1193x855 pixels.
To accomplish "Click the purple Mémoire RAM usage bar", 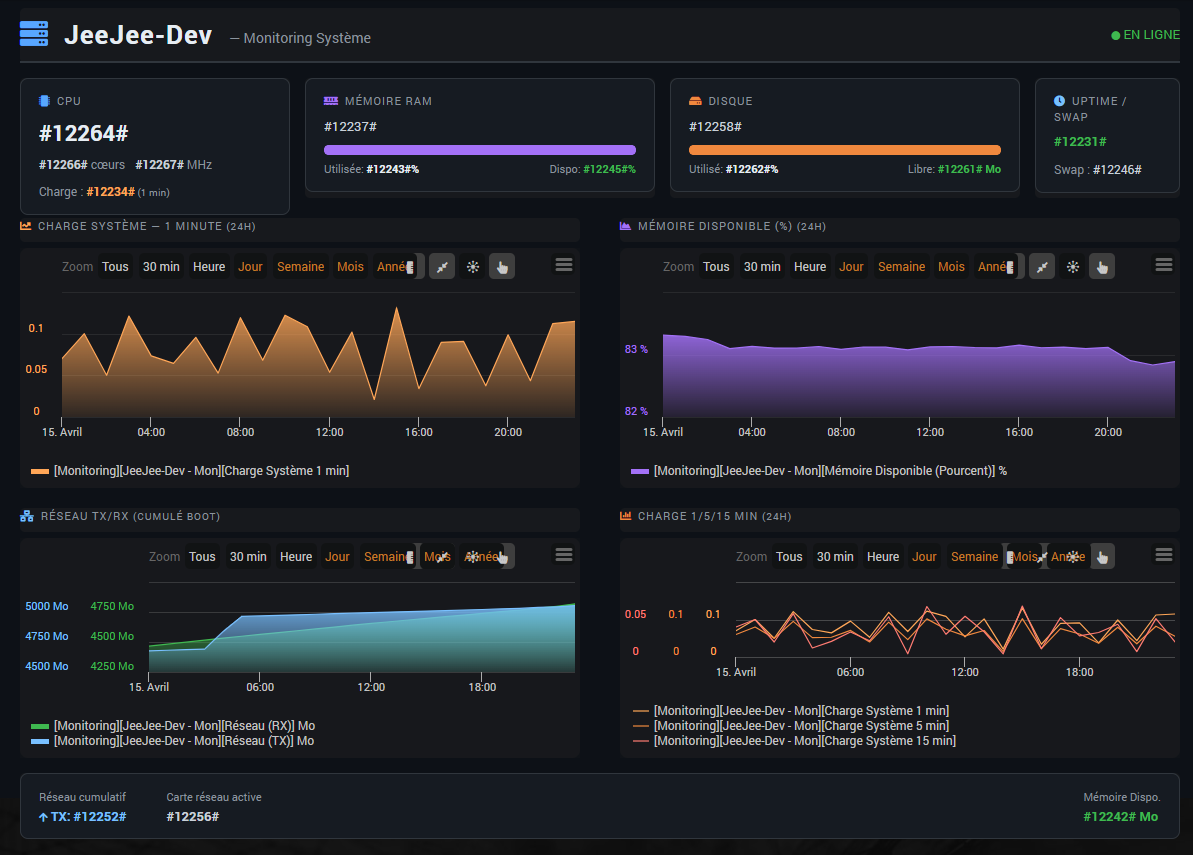I will pos(479,150).
